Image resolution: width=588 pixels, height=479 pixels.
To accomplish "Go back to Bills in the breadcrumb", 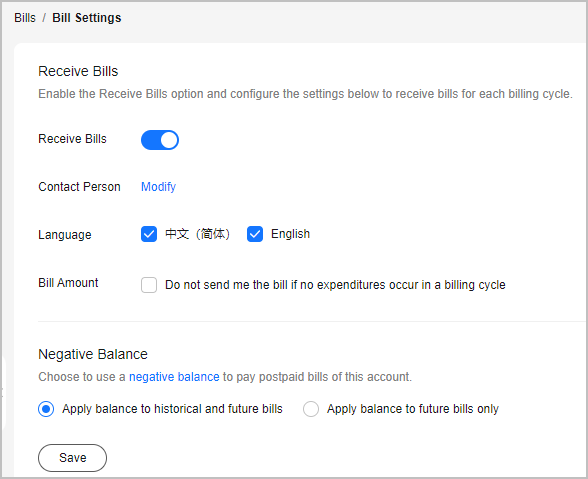I will (25, 18).
